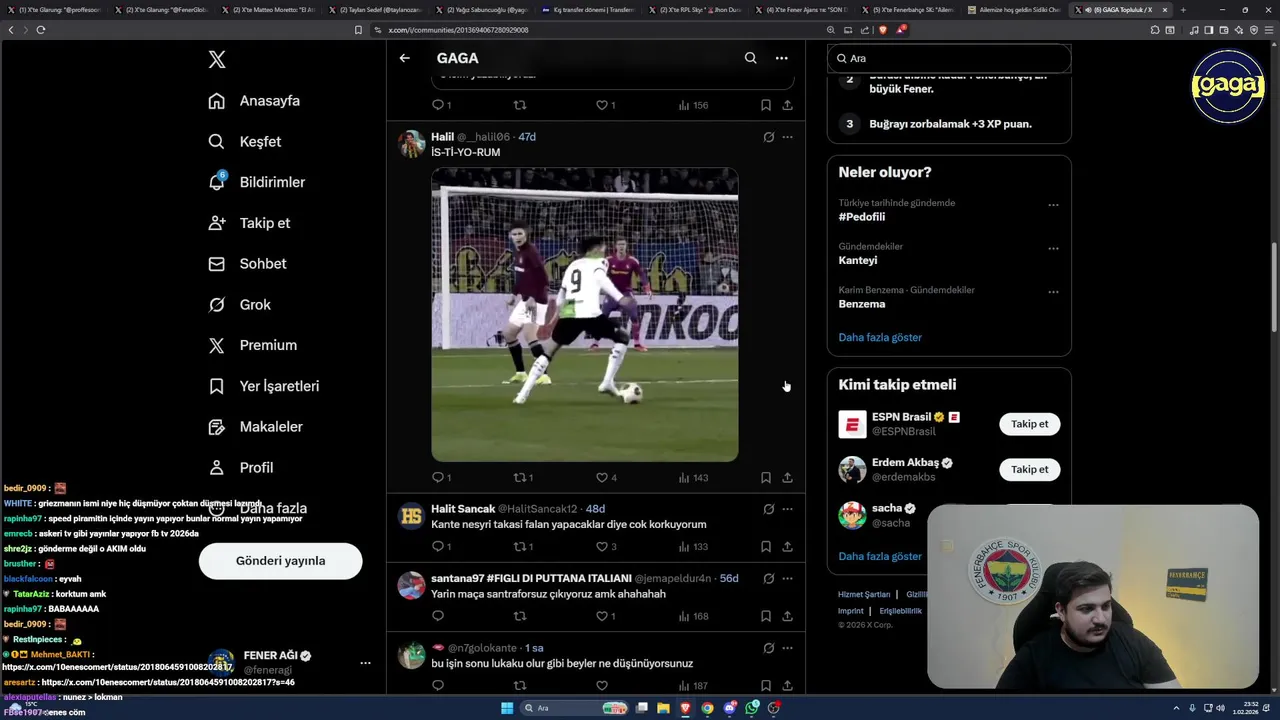This screenshot has height=720, width=1280.
Task: Open more menu on Halit Sancak's post
Action: tap(788, 509)
